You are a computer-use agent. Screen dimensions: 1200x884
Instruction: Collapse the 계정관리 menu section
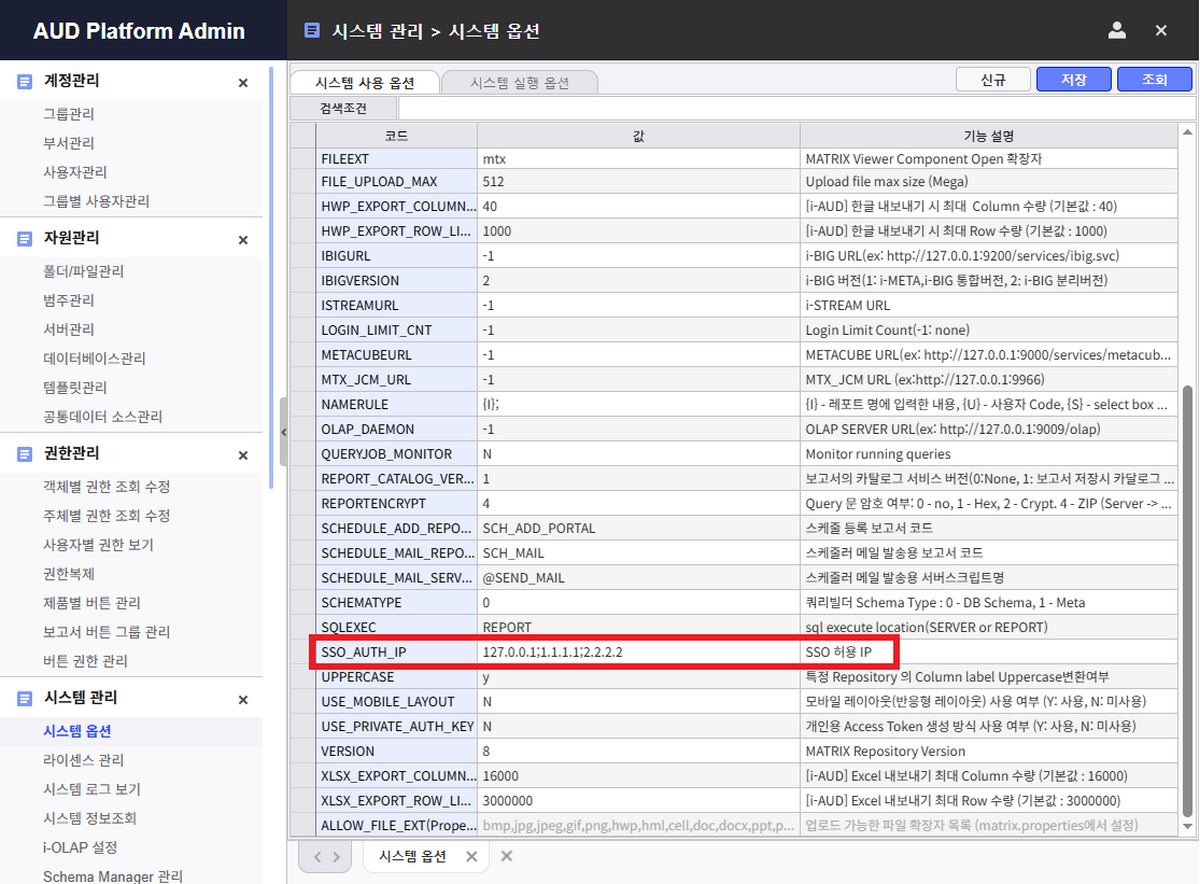tap(243, 83)
